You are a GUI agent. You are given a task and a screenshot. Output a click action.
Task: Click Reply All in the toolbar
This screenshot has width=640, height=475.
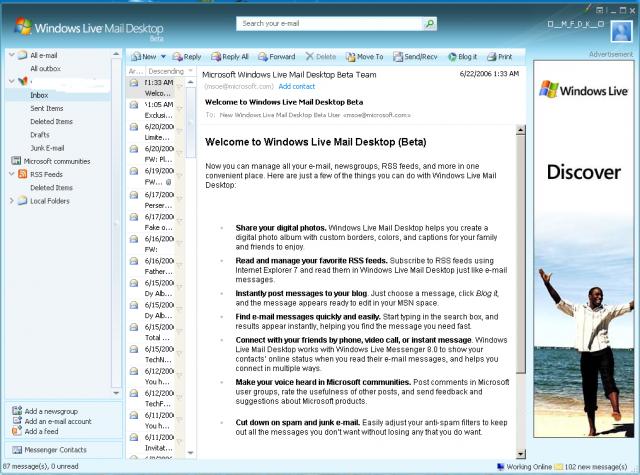click(x=229, y=57)
